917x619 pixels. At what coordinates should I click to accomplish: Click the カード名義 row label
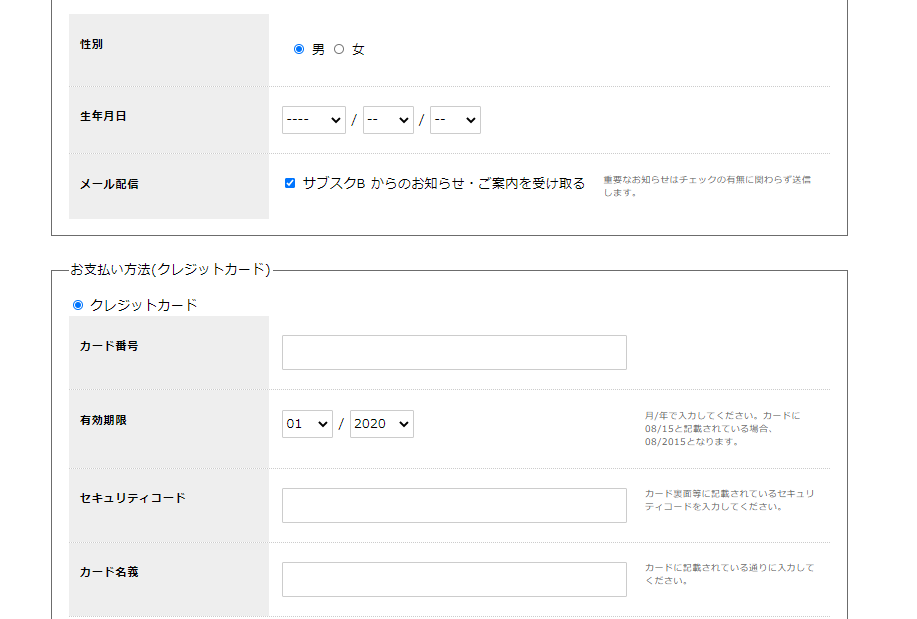tap(109, 572)
